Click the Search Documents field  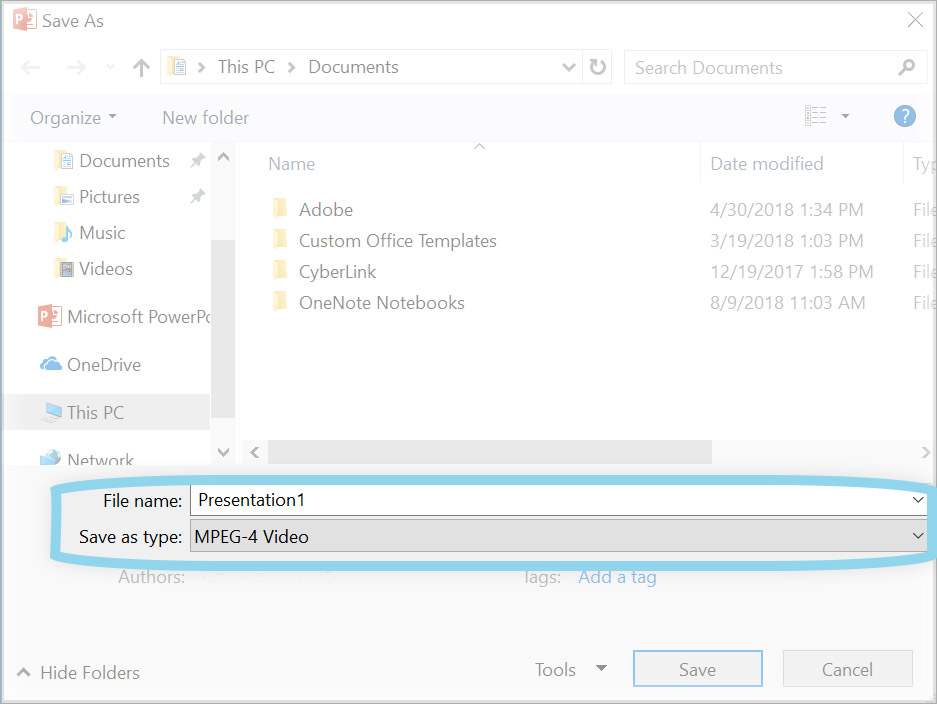pos(760,68)
